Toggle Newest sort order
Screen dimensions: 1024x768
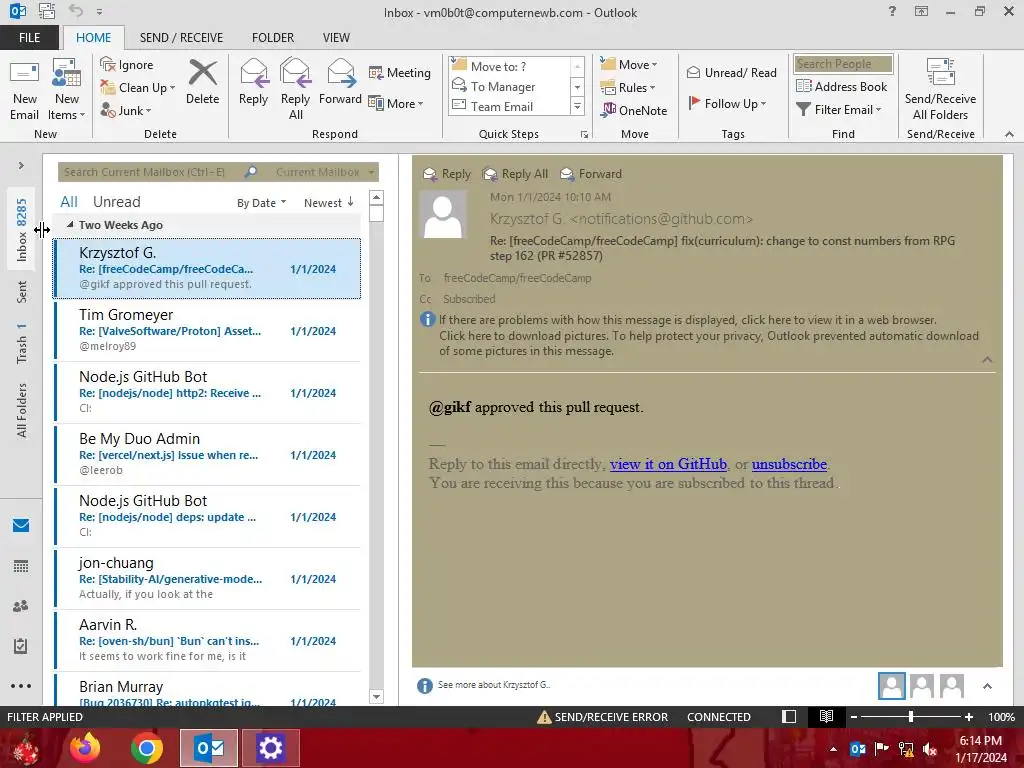coord(328,203)
